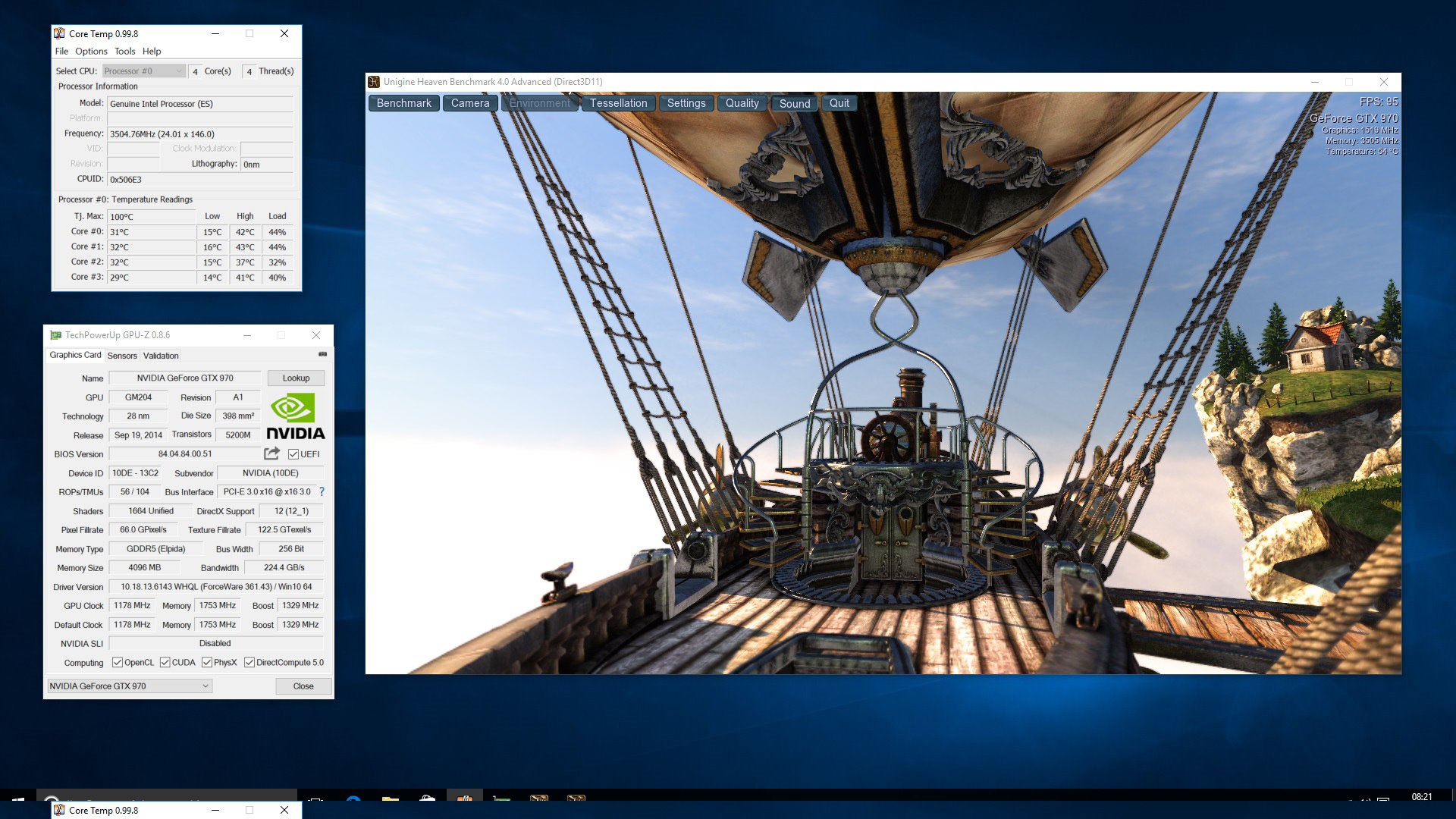Click the Pixel Fillrate value 66.0 GPixel/s
Viewport: 1456px width, 819px height.
pos(143,530)
